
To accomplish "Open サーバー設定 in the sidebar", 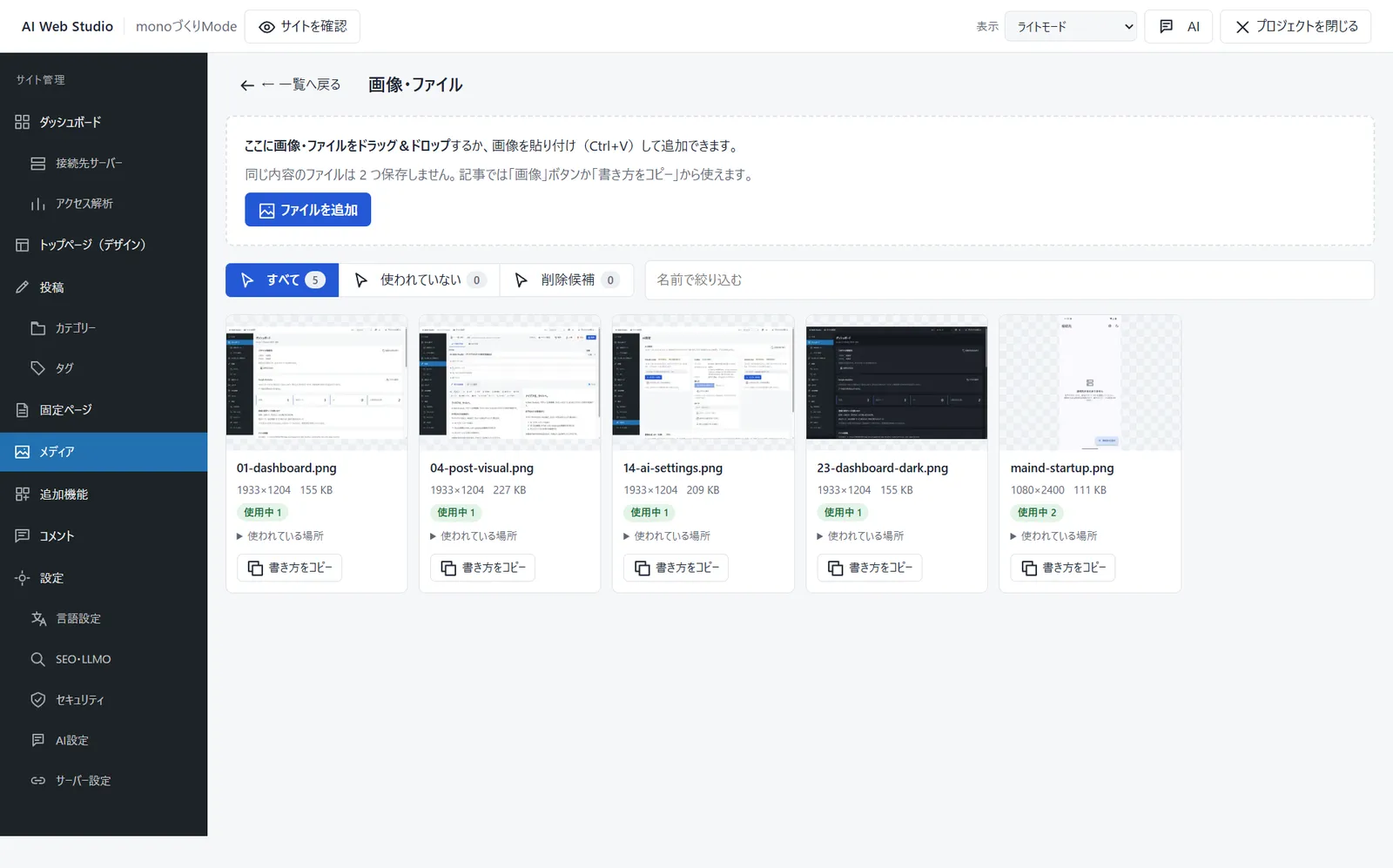I will pyautogui.click(x=104, y=781).
